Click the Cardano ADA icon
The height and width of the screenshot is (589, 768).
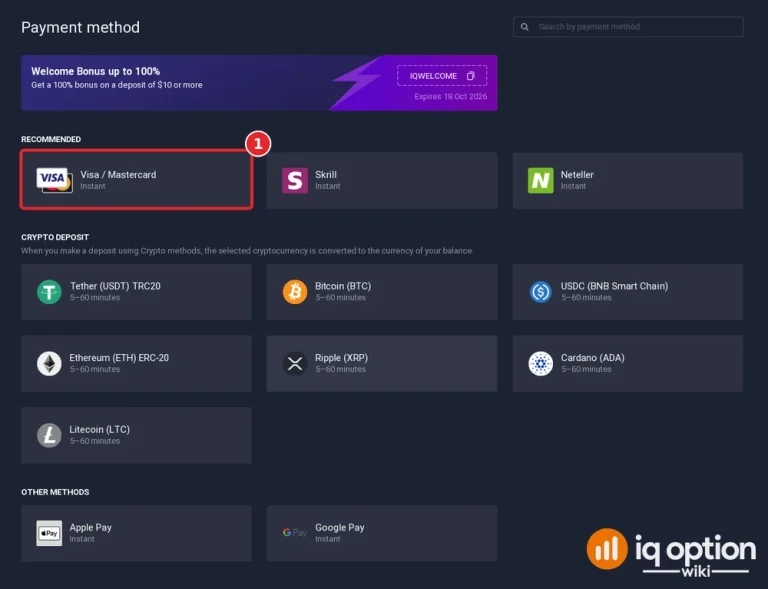click(x=540, y=363)
